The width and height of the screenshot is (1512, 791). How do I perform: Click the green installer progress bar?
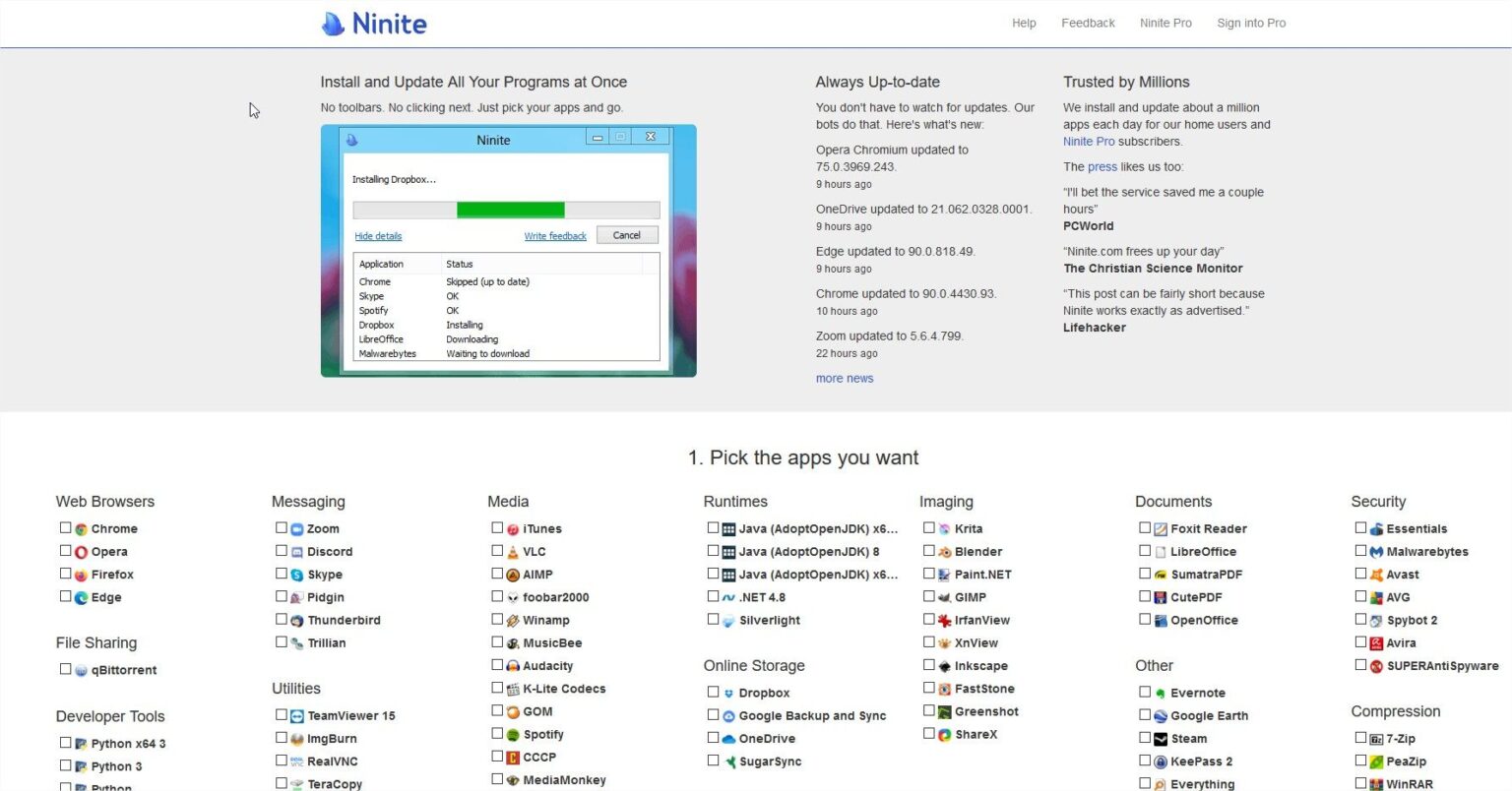click(x=511, y=210)
